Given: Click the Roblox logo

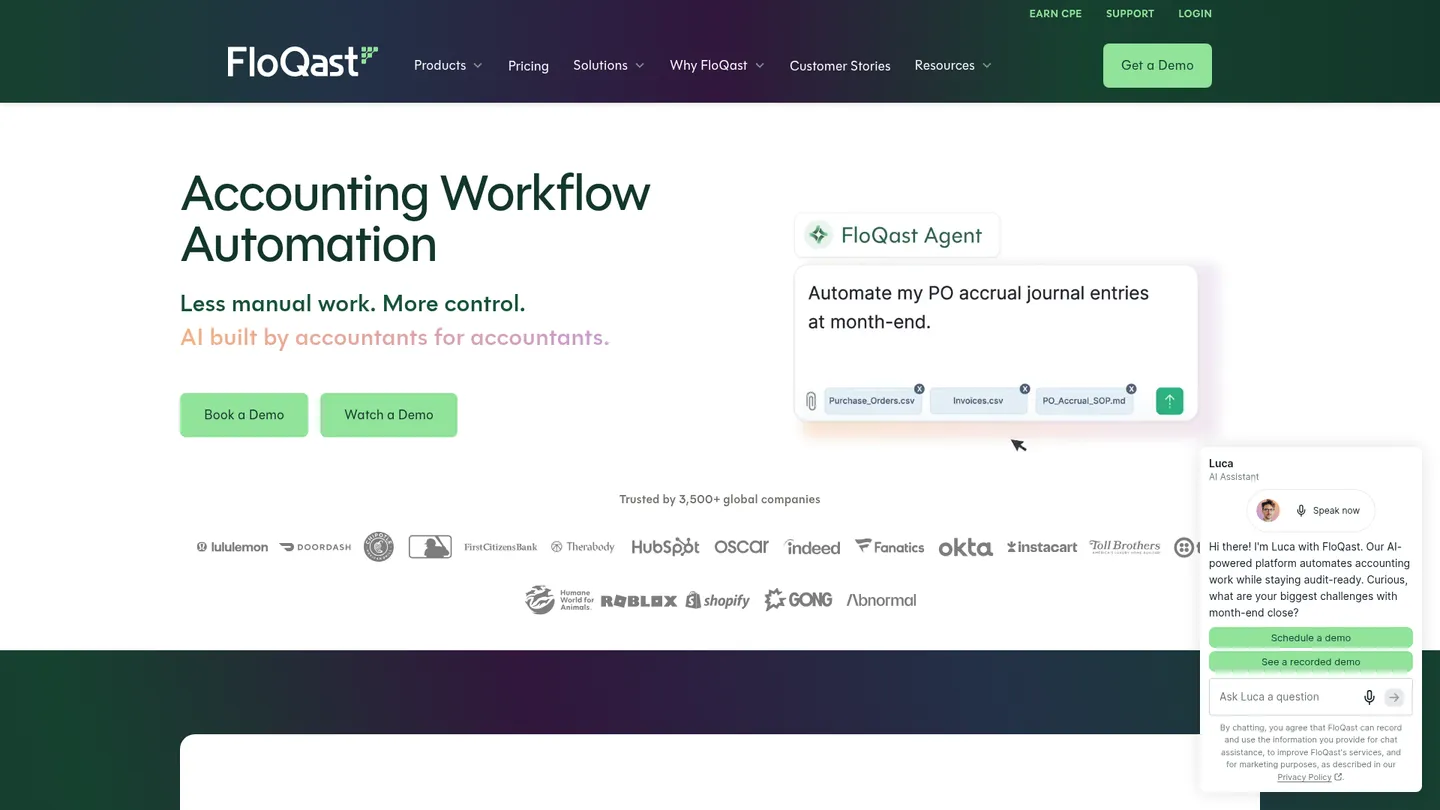Looking at the screenshot, I should tap(638, 601).
